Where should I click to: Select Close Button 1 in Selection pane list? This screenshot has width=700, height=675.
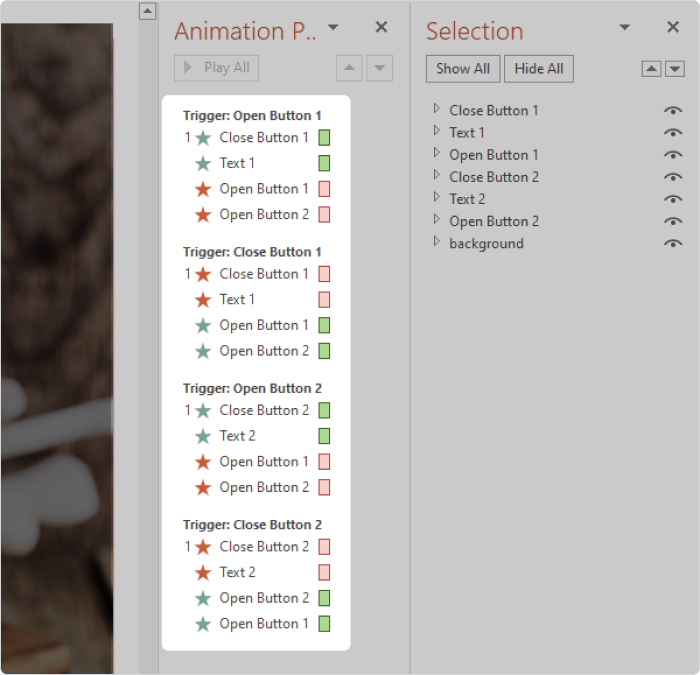pyautogui.click(x=494, y=110)
